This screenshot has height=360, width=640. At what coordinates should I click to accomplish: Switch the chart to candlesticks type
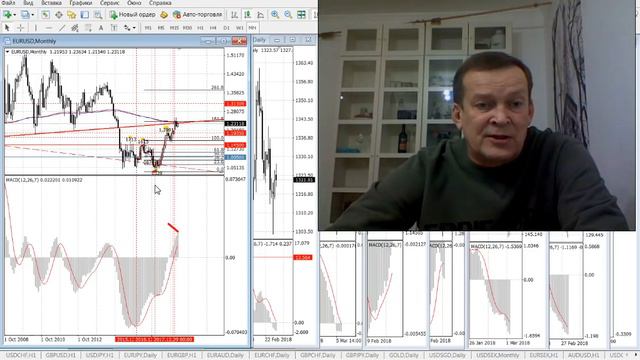pos(247,15)
